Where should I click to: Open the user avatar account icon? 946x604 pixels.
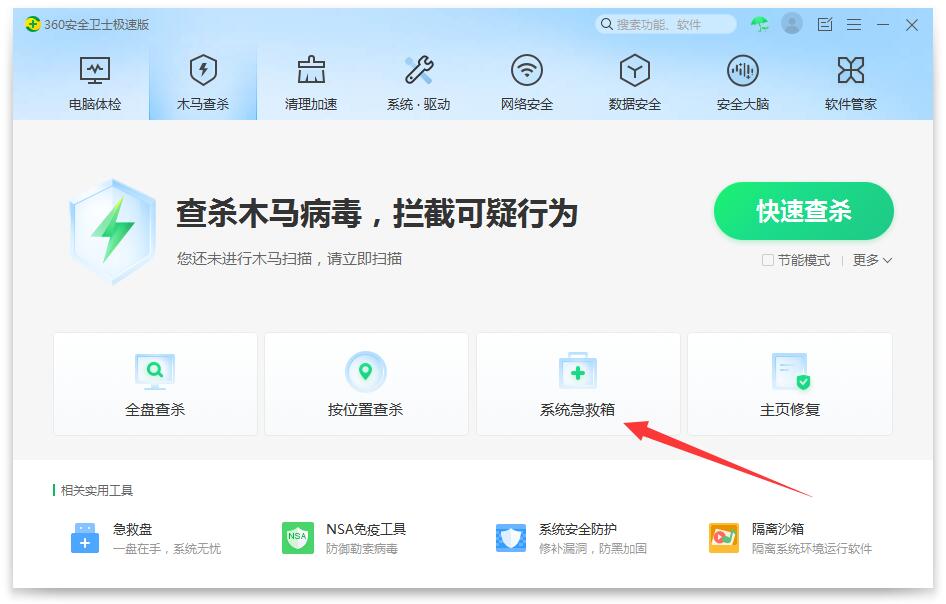[x=792, y=24]
